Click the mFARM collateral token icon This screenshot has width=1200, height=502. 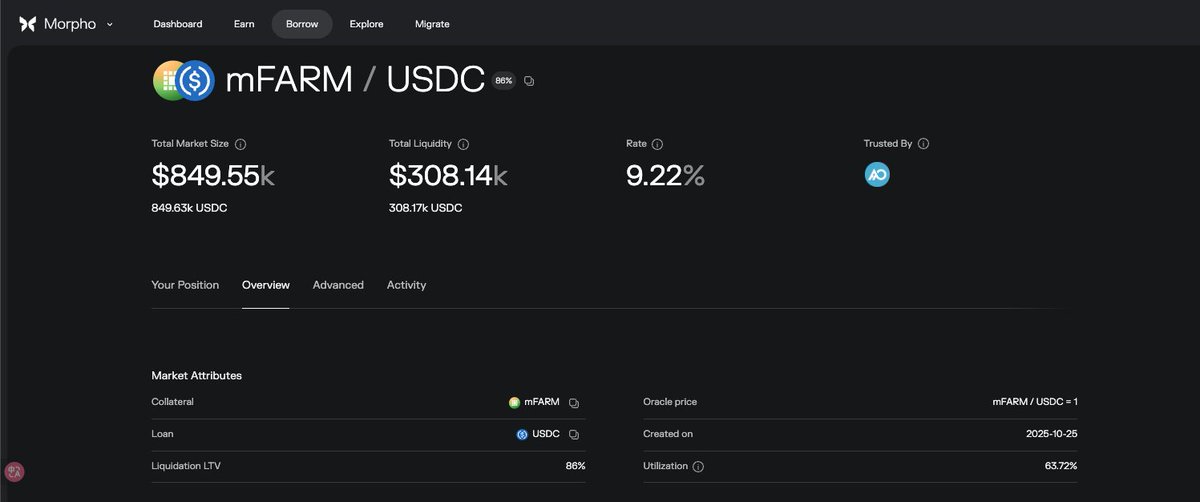tap(514, 402)
